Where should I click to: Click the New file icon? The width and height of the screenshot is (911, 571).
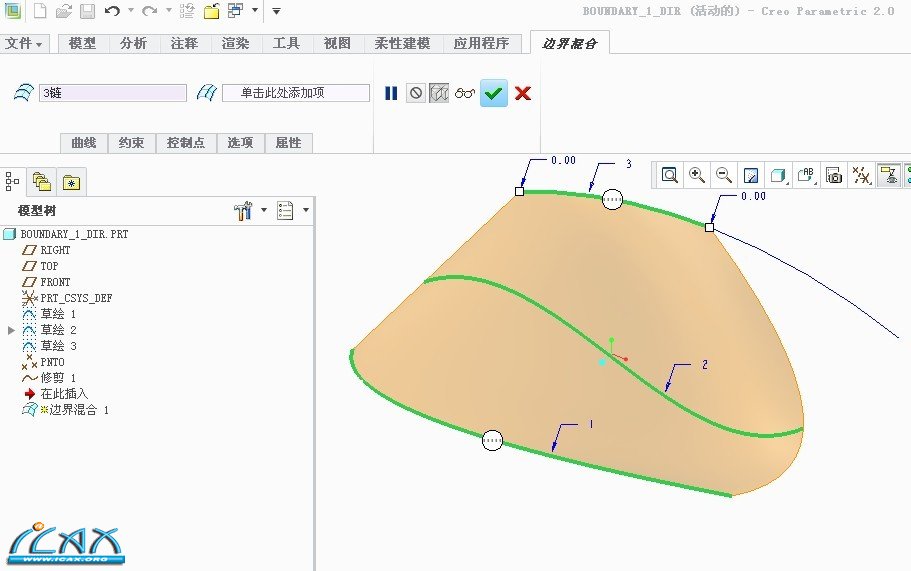tap(40, 10)
